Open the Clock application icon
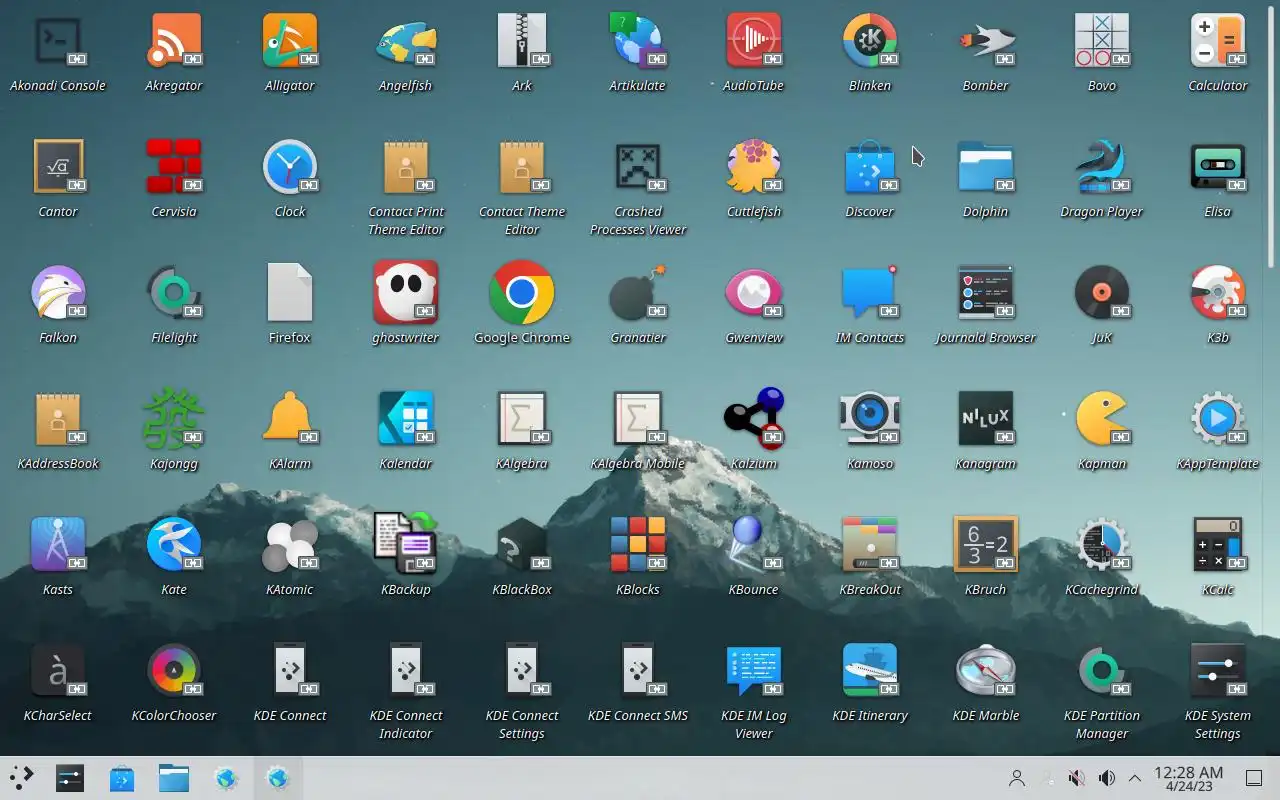The height and width of the screenshot is (800, 1280). [290, 166]
